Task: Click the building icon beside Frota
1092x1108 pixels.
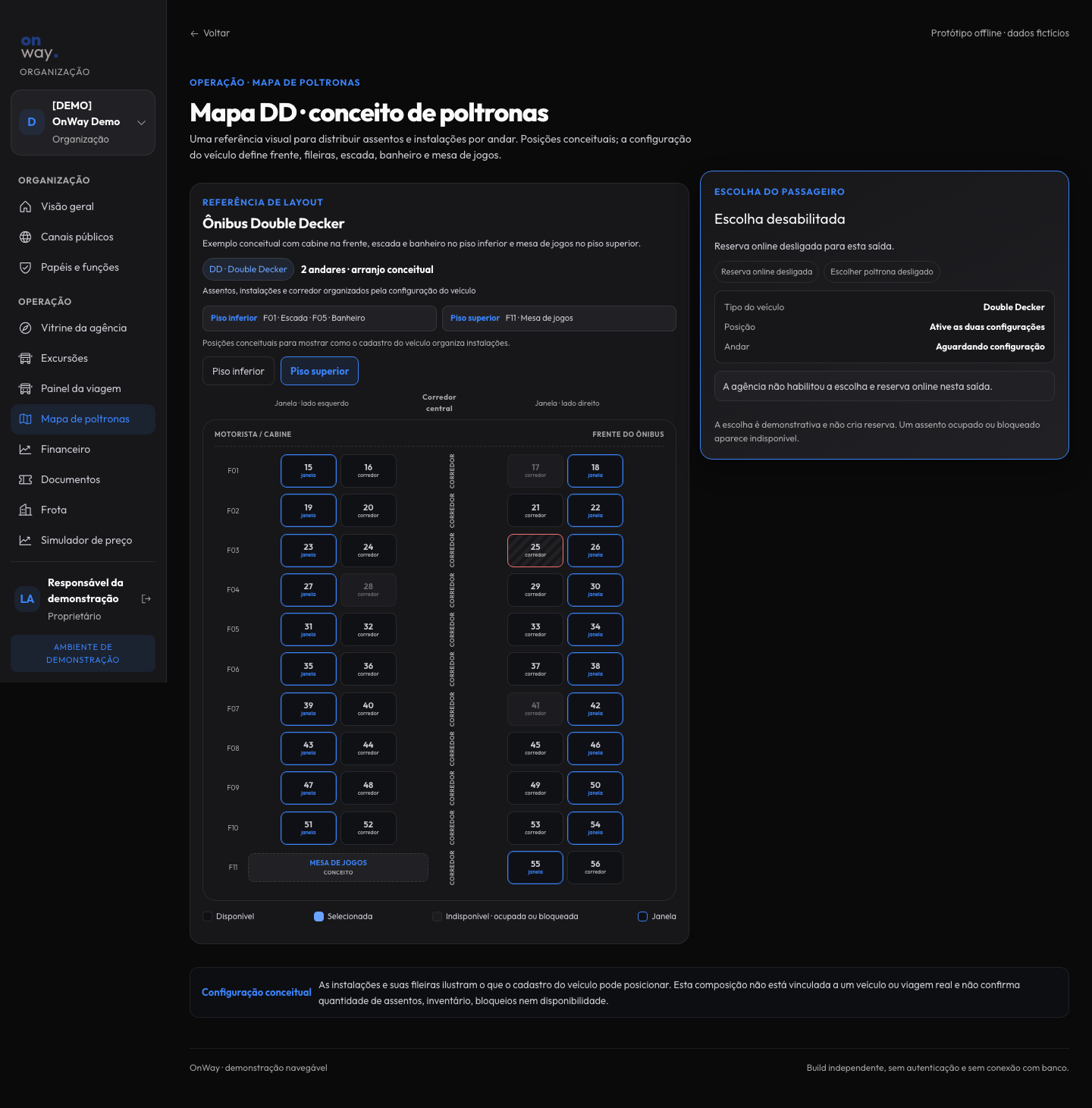Action: [x=25, y=510]
